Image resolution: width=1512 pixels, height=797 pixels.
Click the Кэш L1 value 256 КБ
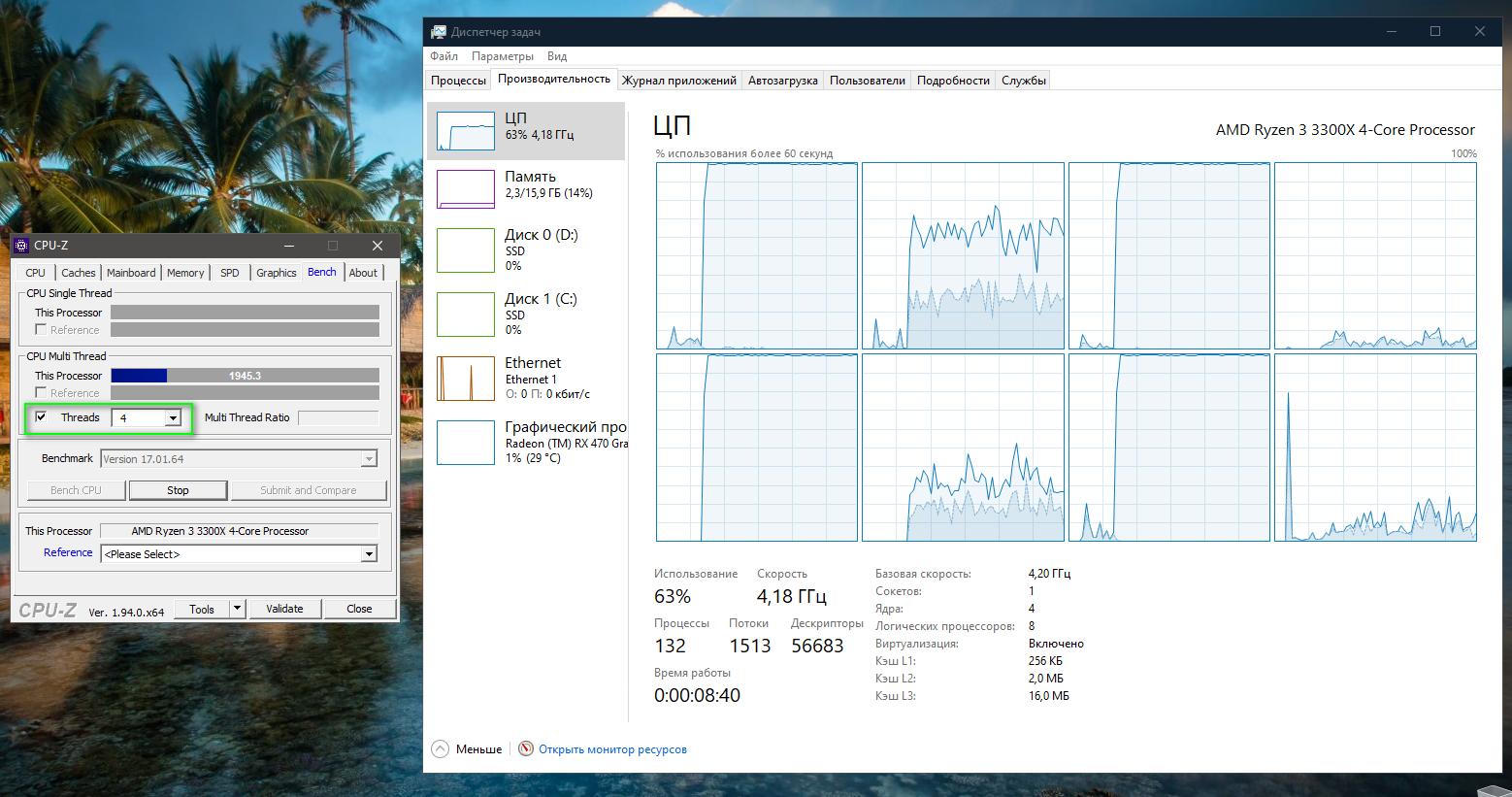coord(1045,661)
